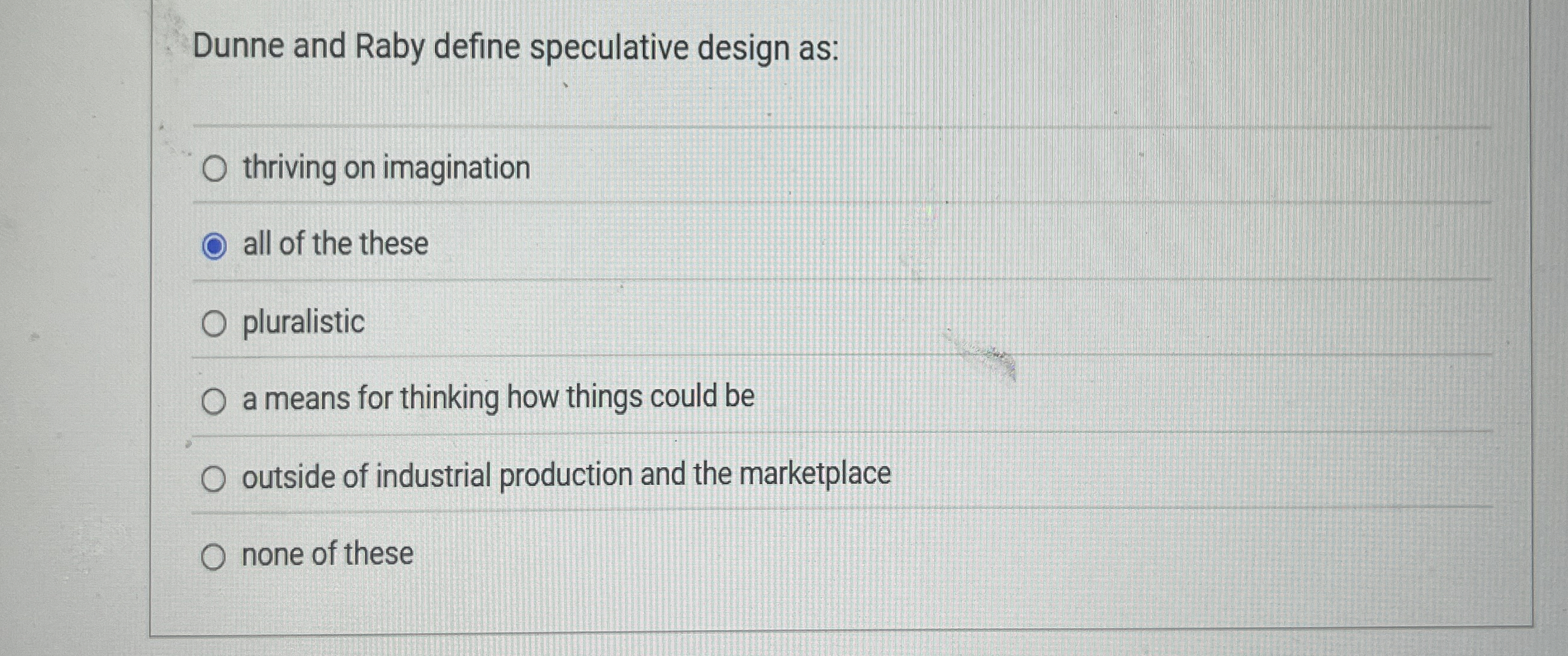The height and width of the screenshot is (656, 1568).
Task: Click the radio button next to "none of these"
Action: click(214, 556)
